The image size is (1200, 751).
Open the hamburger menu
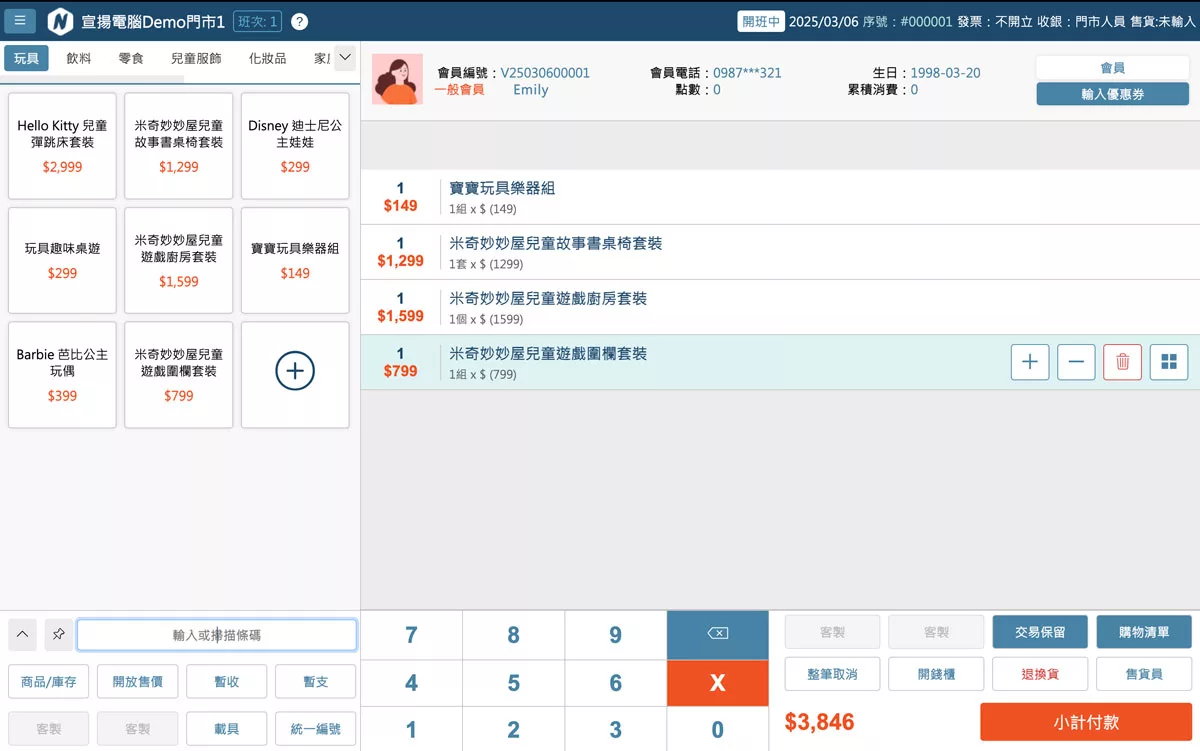[x=20, y=21]
